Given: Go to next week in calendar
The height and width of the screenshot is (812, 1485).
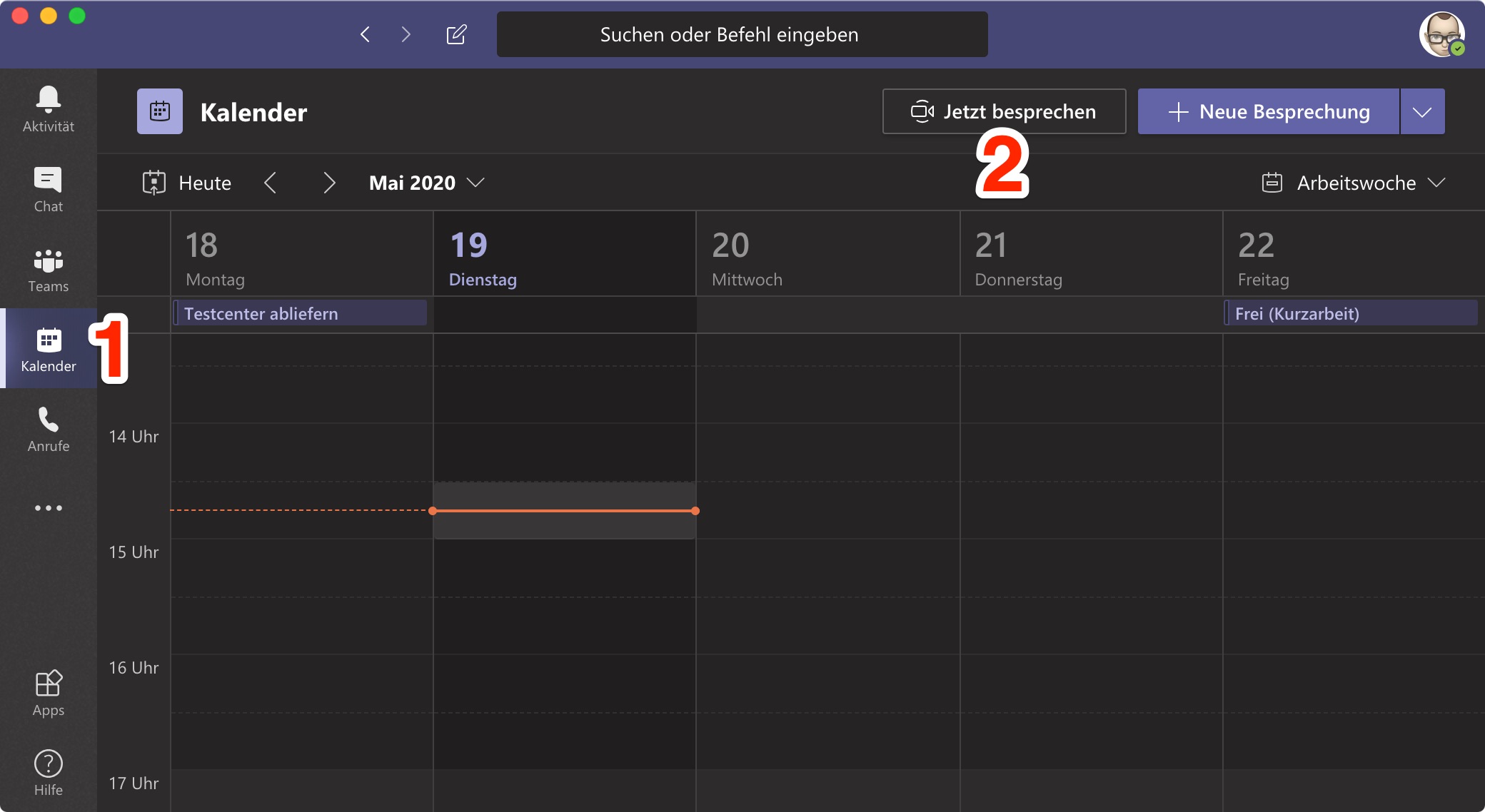Looking at the screenshot, I should [328, 183].
